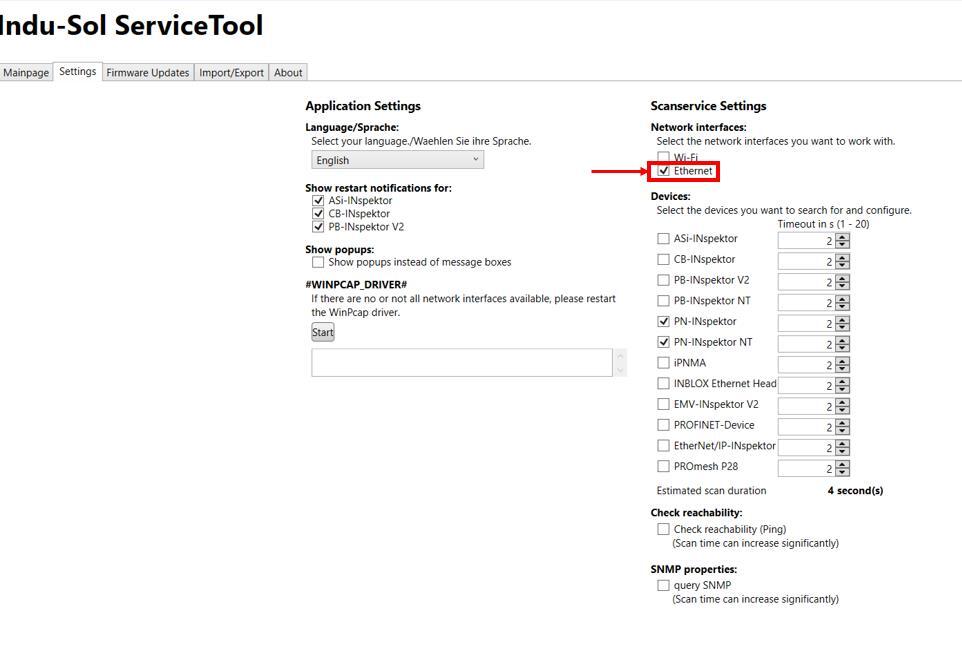Viewport: 962px width, 663px height.
Task: Enable the query SNMP checkbox
Action: [663, 585]
